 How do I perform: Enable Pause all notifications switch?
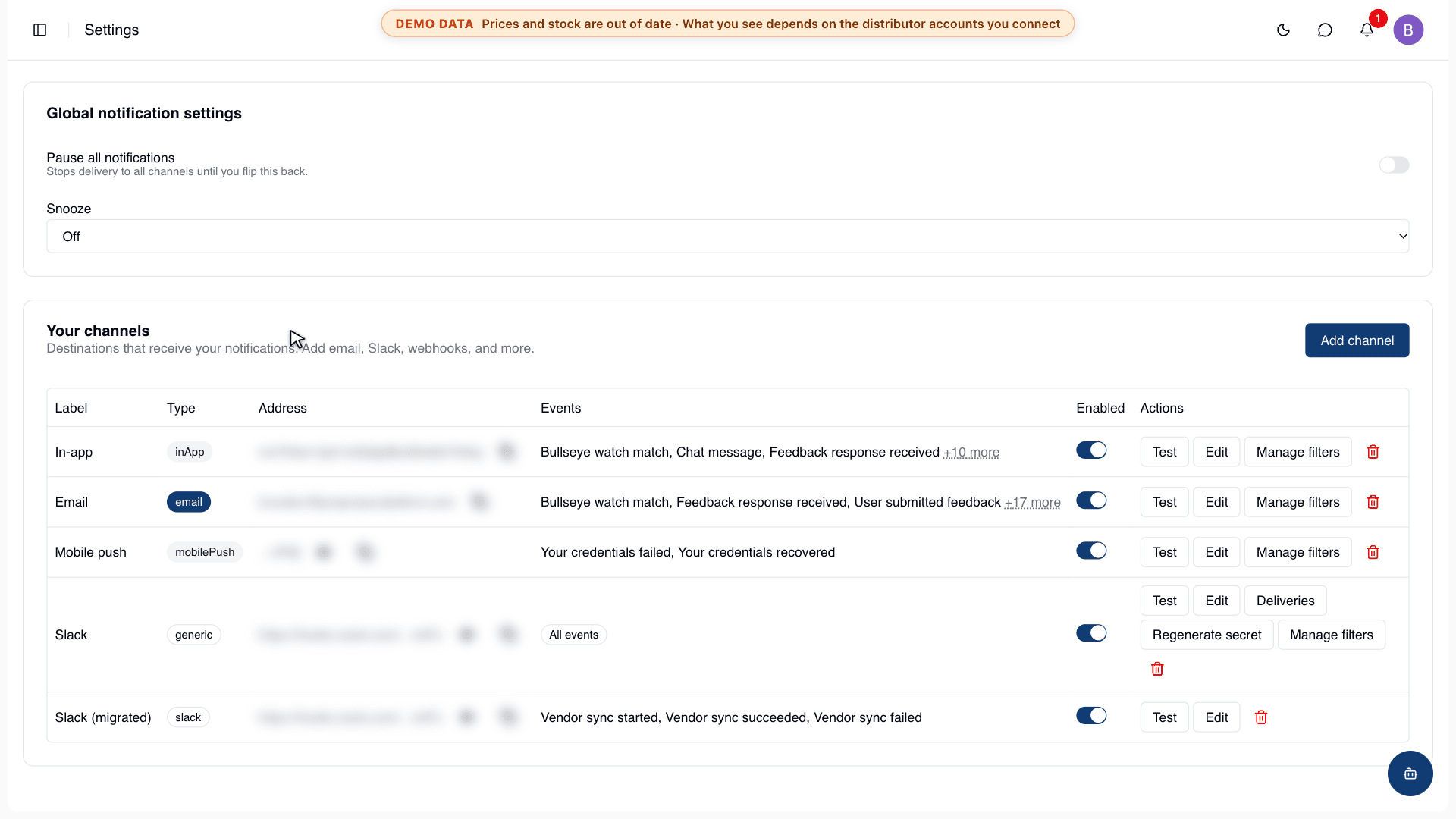[1394, 165]
